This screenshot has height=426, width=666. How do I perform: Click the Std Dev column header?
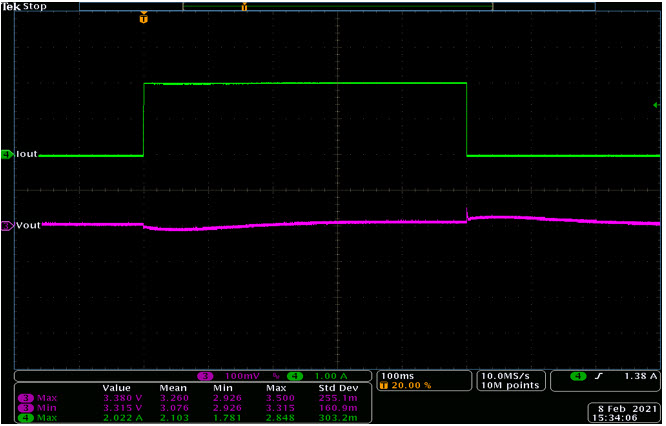[338, 388]
